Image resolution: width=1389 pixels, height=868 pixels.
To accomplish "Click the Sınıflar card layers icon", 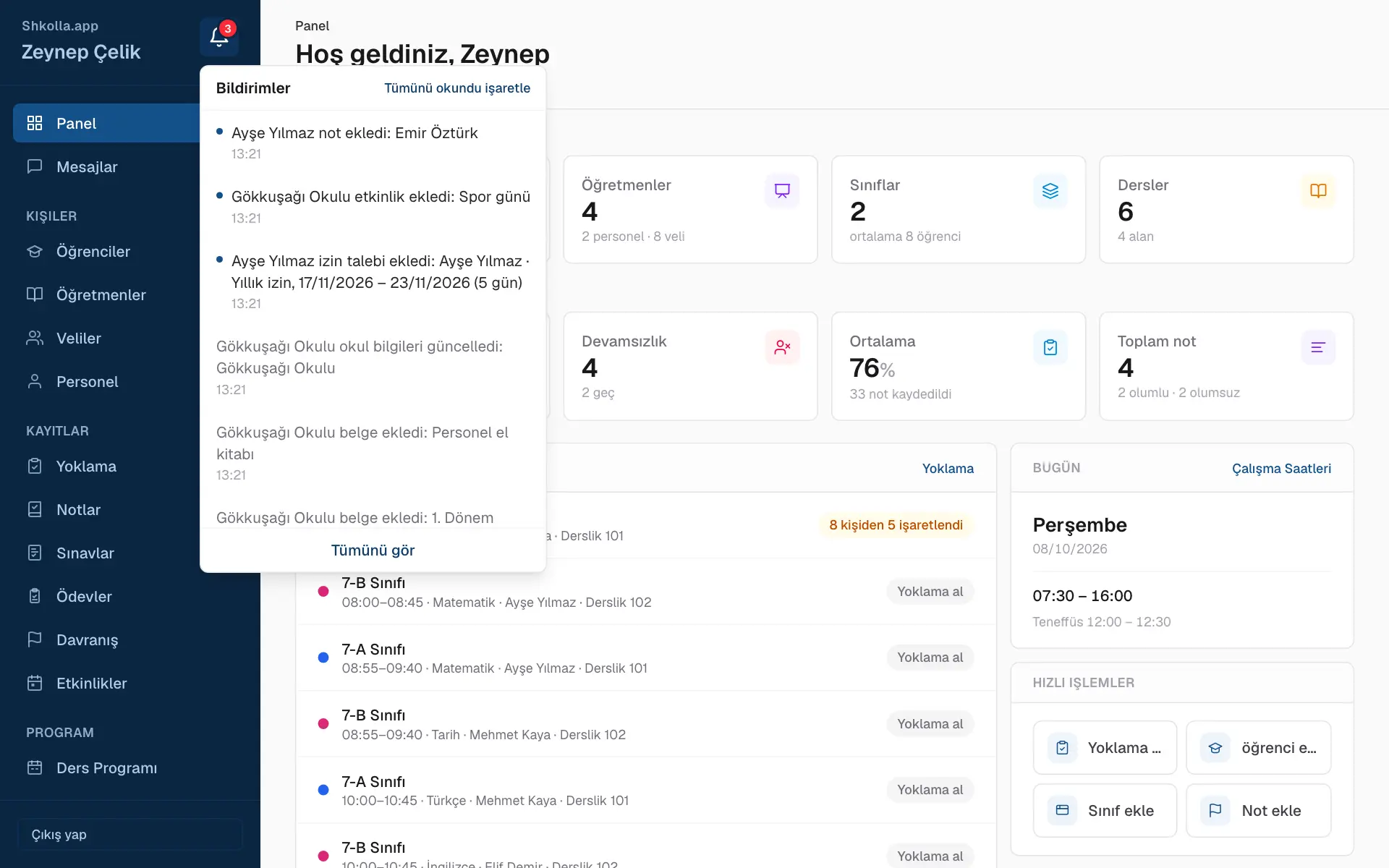I will [x=1050, y=191].
